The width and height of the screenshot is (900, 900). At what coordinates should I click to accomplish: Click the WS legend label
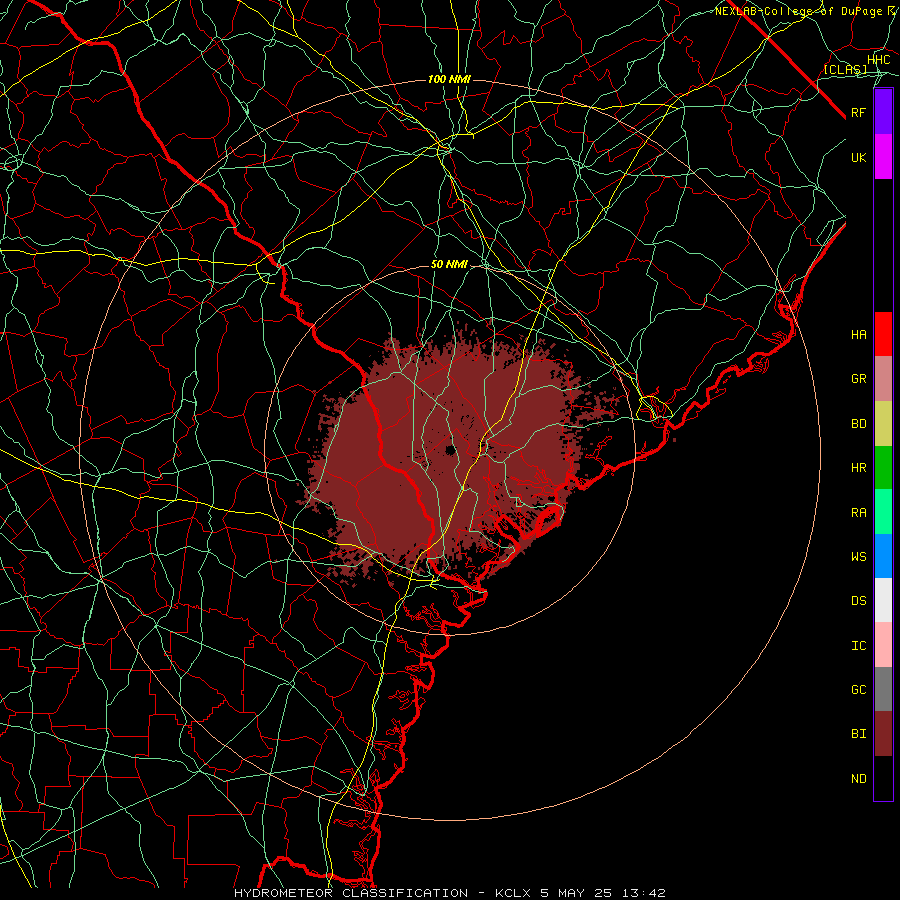click(859, 556)
